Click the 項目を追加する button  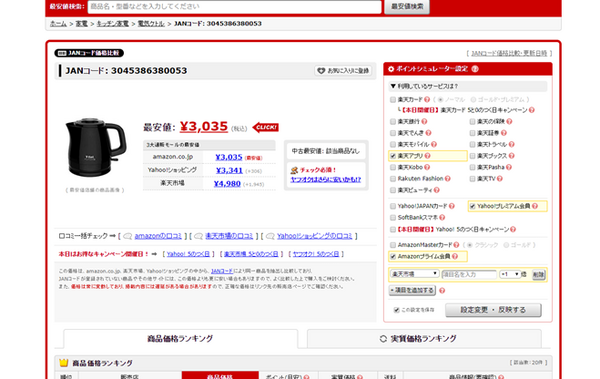coord(412,290)
